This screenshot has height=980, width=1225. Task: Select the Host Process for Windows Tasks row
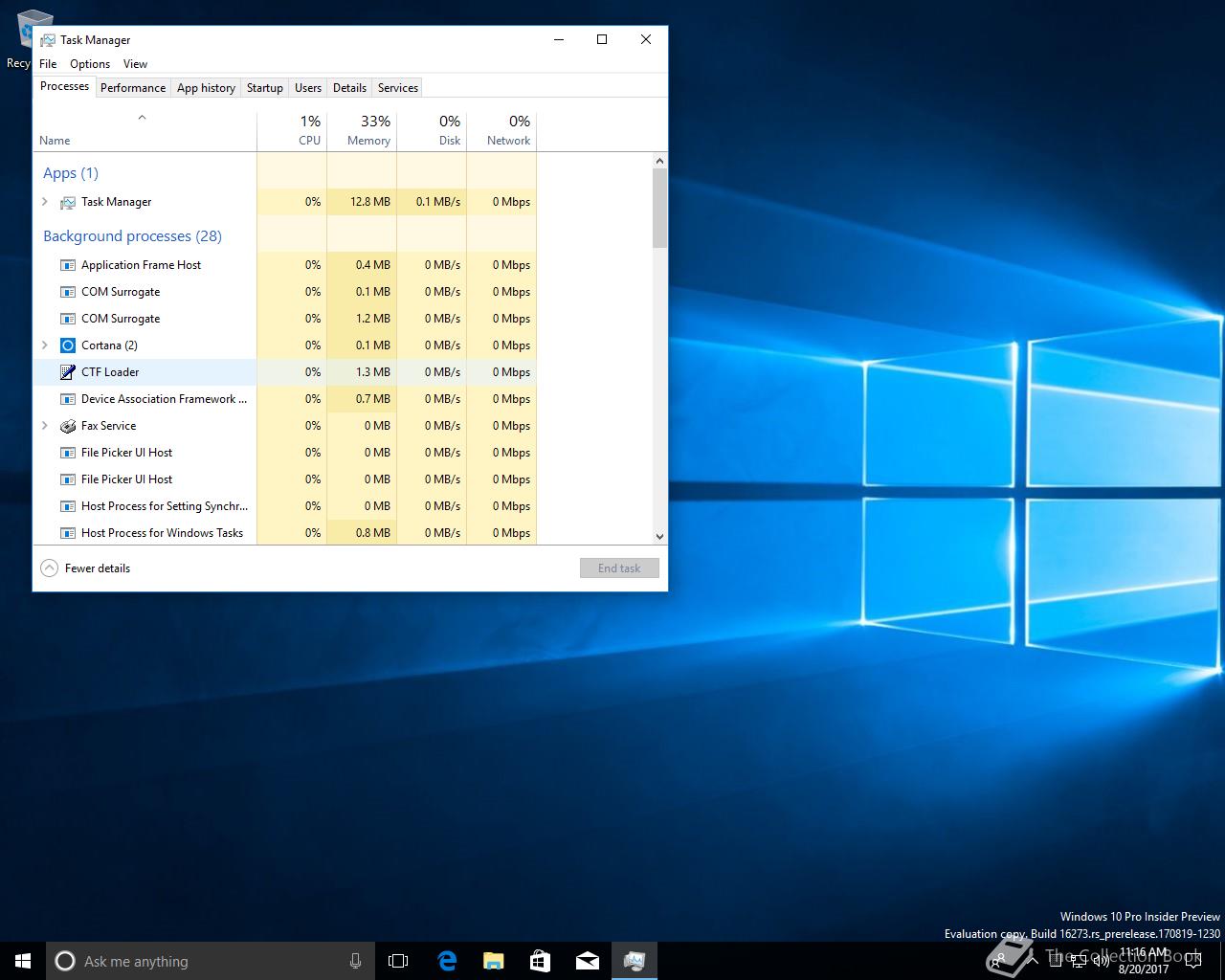pyautogui.click(x=285, y=533)
